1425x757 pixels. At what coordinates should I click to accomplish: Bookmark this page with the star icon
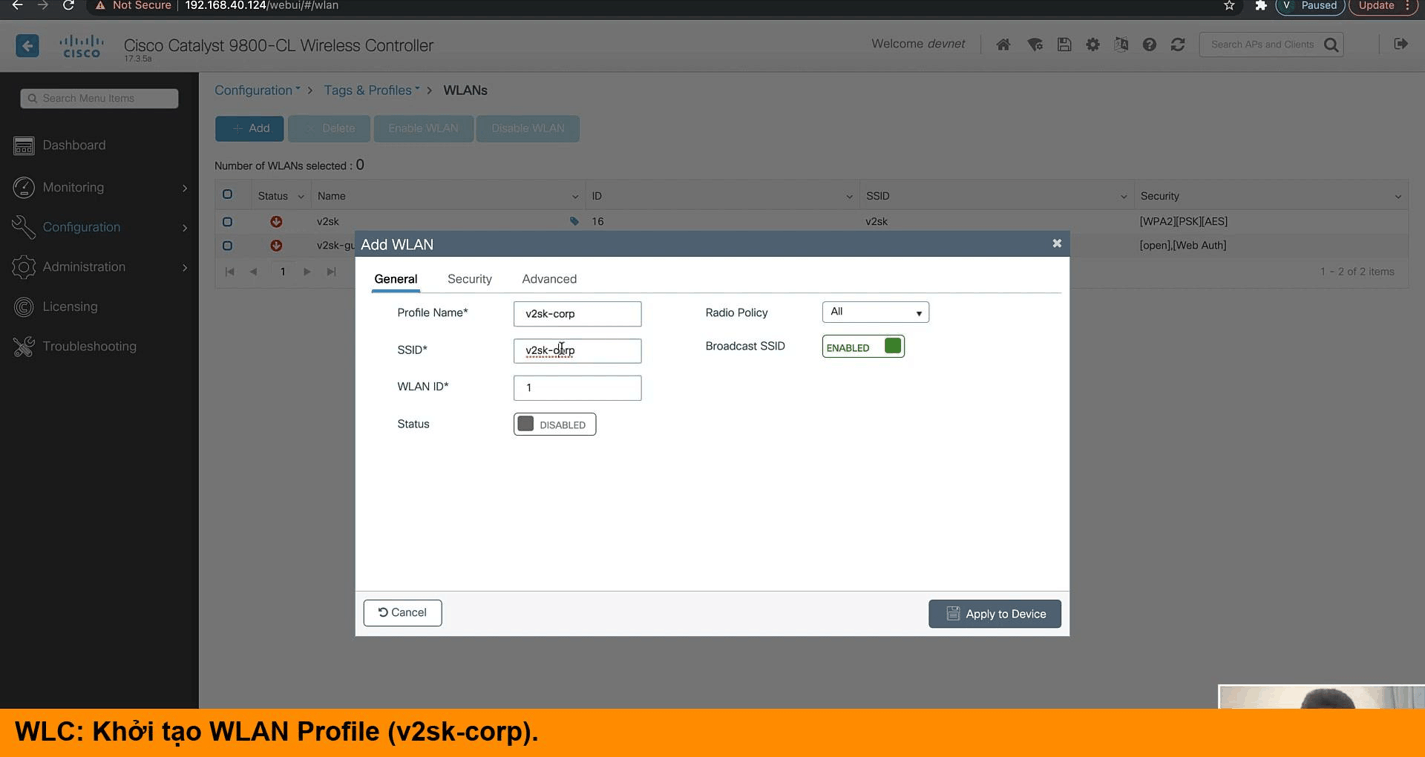(1229, 6)
